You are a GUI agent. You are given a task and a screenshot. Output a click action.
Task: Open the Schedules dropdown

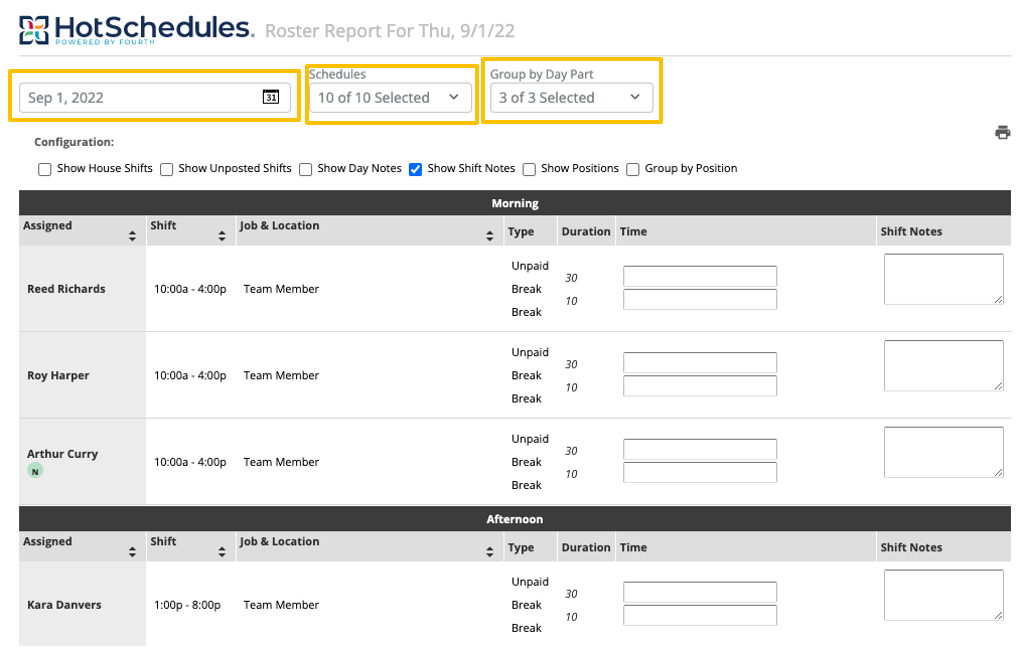click(390, 97)
